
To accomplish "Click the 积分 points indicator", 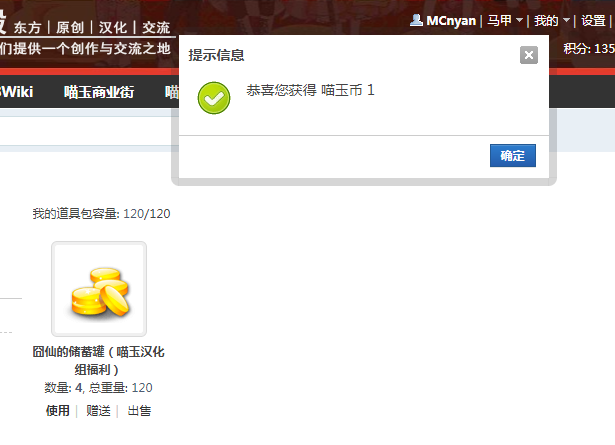I will click(x=589, y=49).
